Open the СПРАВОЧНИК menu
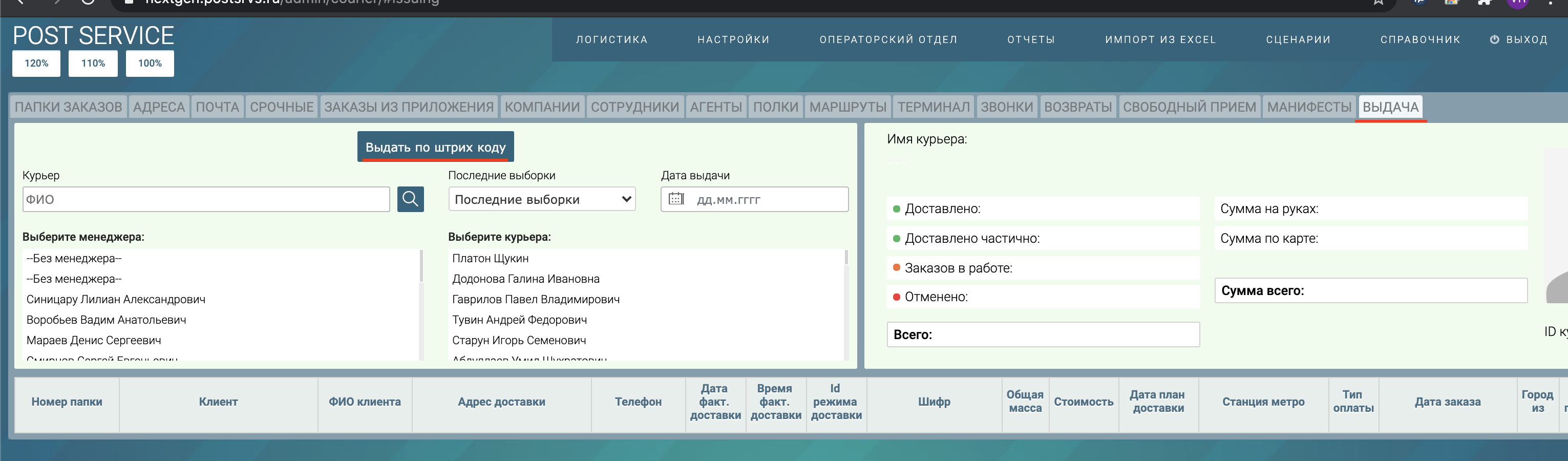Image resolution: width=1568 pixels, height=461 pixels. pyautogui.click(x=1420, y=39)
